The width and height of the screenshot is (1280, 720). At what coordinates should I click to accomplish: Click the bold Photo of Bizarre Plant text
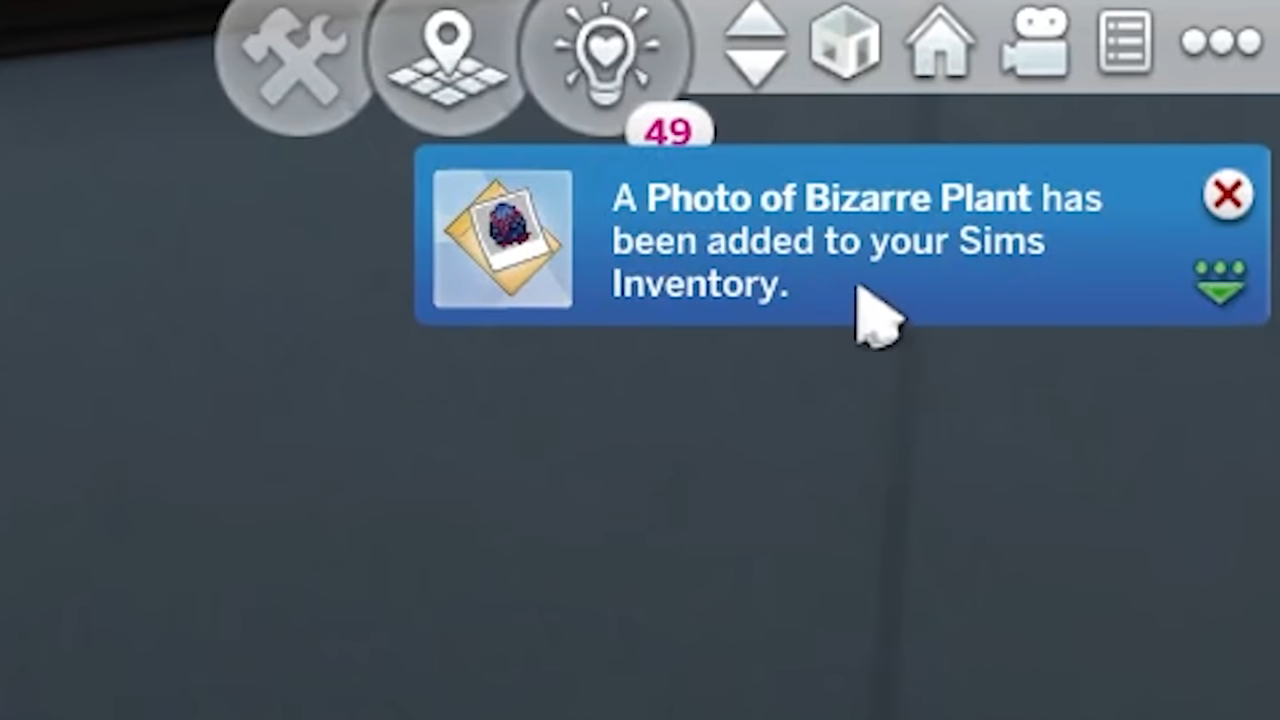pos(838,198)
